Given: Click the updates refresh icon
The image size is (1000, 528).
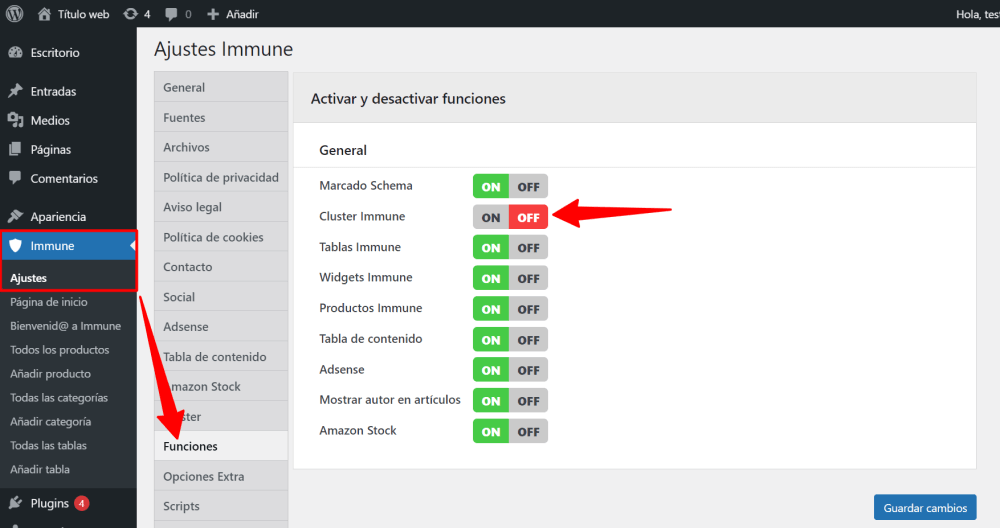Looking at the screenshot, I should tap(130, 14).
